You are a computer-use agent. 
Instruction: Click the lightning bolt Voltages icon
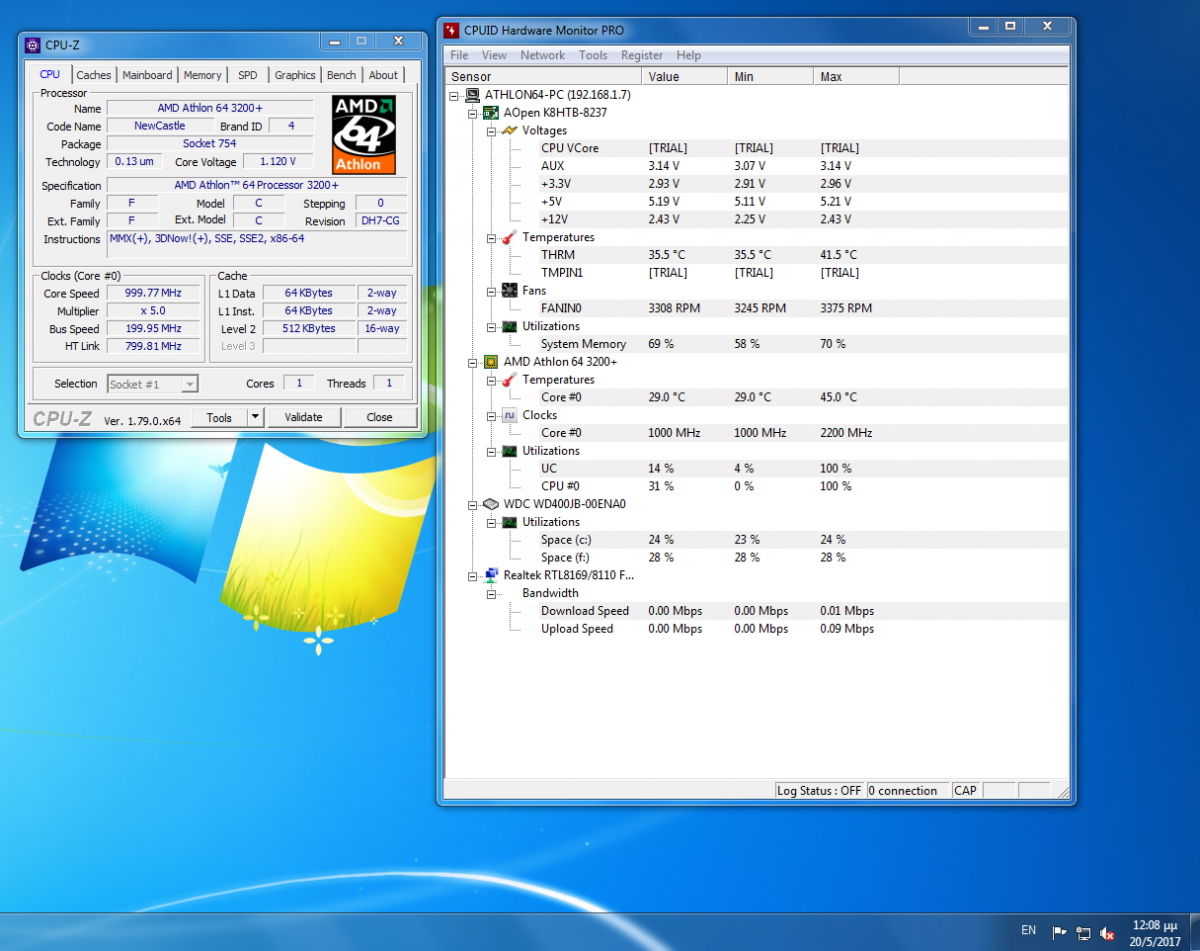pos(509,131)
